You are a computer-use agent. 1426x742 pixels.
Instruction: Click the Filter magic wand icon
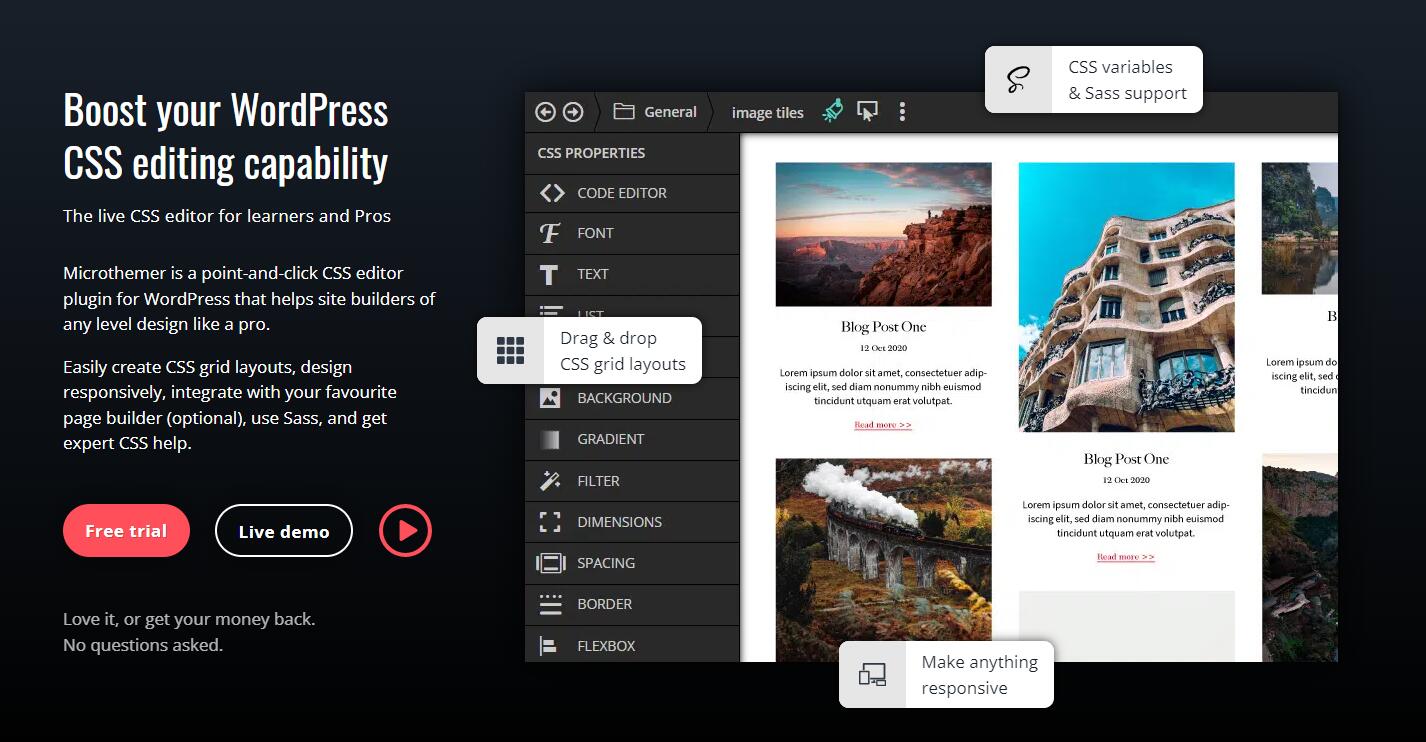[550, 481]
